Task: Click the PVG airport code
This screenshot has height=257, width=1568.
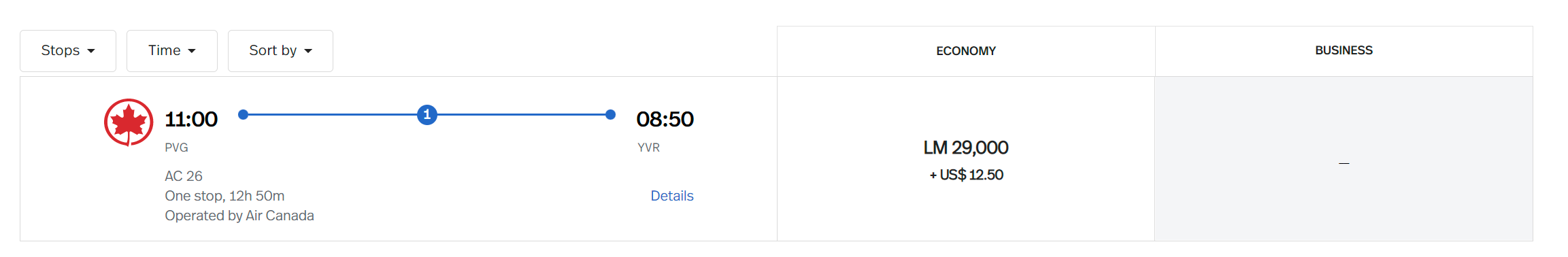Action: click(176, 148)
